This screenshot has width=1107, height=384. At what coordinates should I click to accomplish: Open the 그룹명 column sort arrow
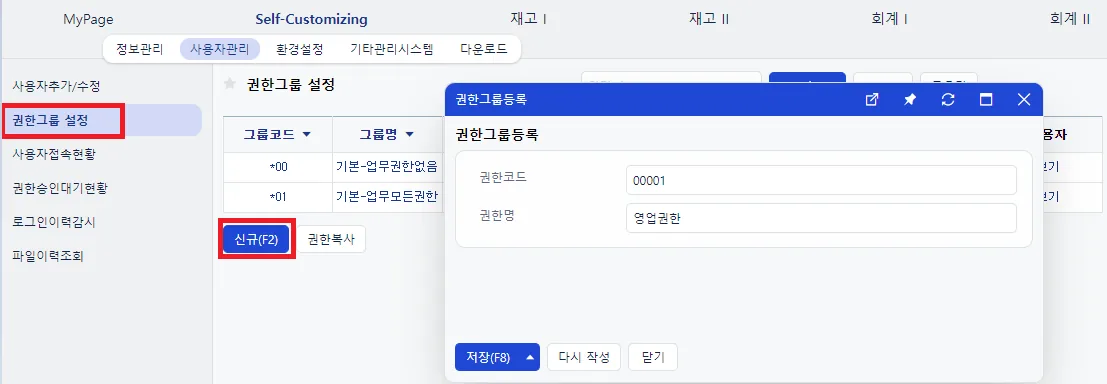409,133
